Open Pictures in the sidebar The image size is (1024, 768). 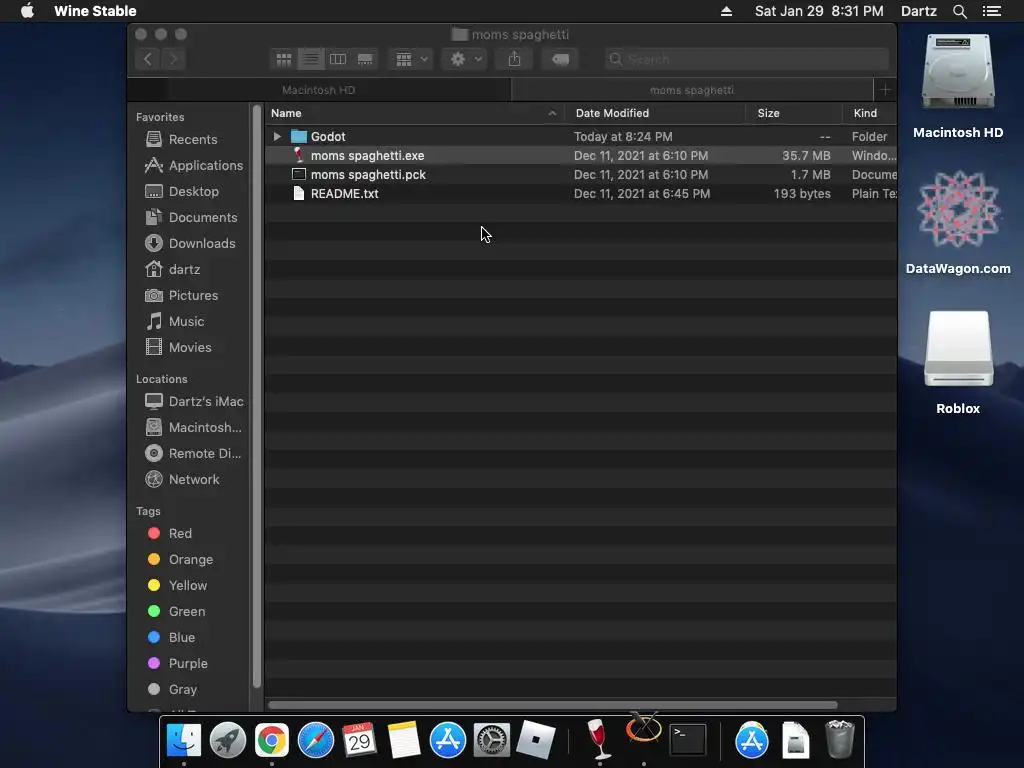pos(193,295)
